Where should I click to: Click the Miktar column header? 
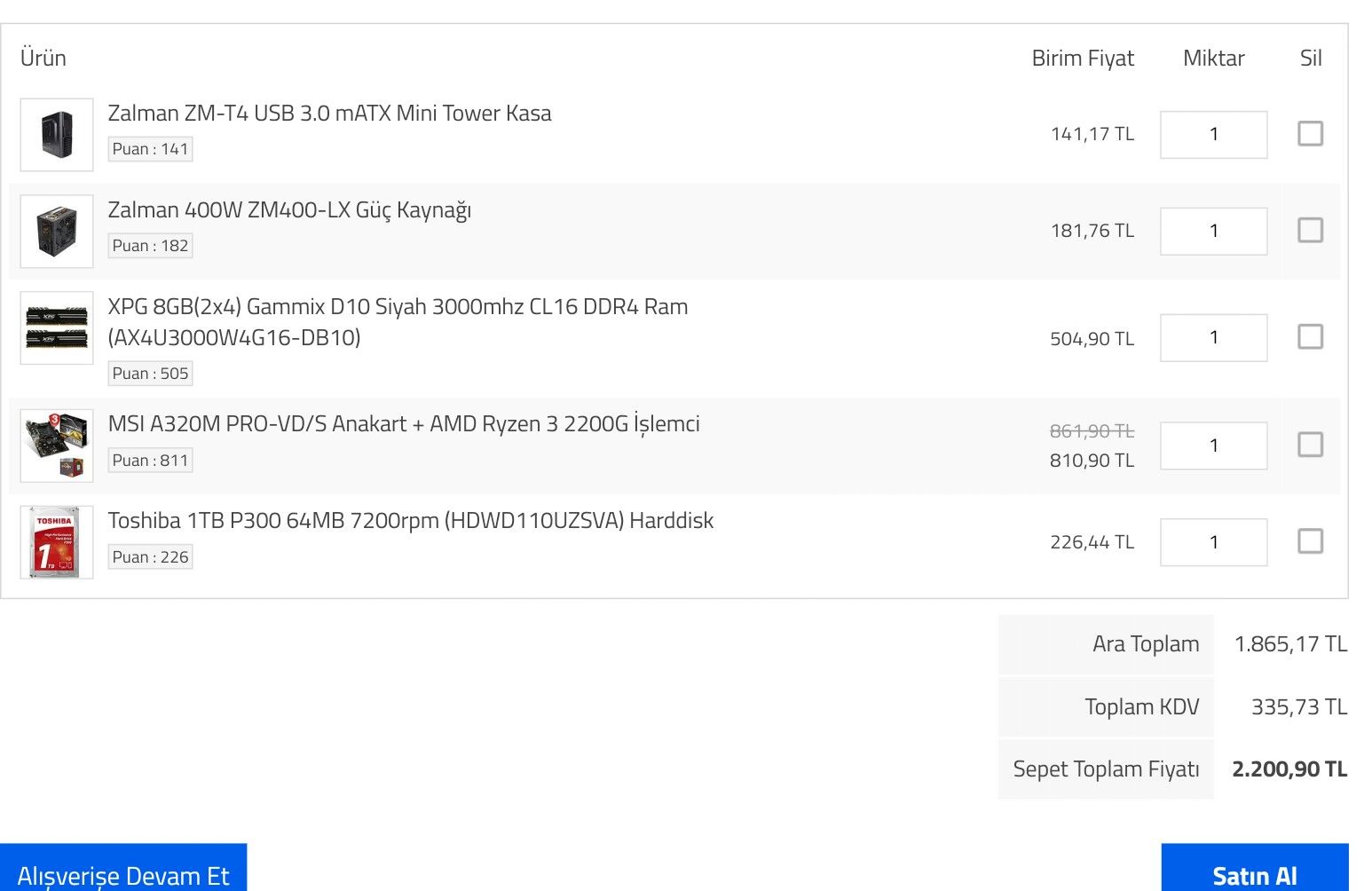[1213, 59]
